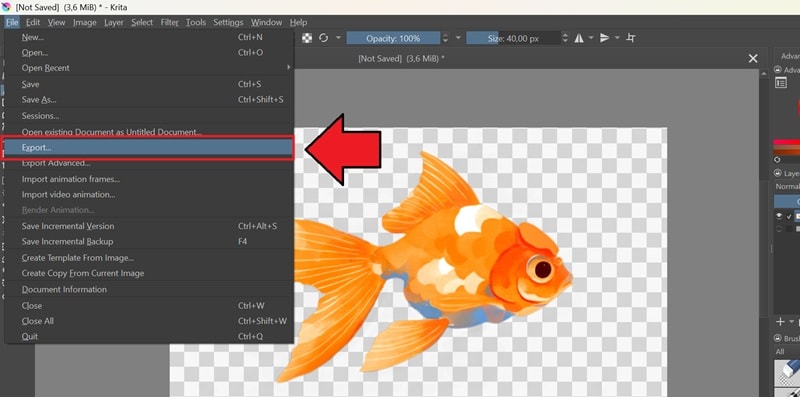Choose Close All from File menu
Image resolution: width=800 pixels, height=397 pixels.
coord(149,321)
